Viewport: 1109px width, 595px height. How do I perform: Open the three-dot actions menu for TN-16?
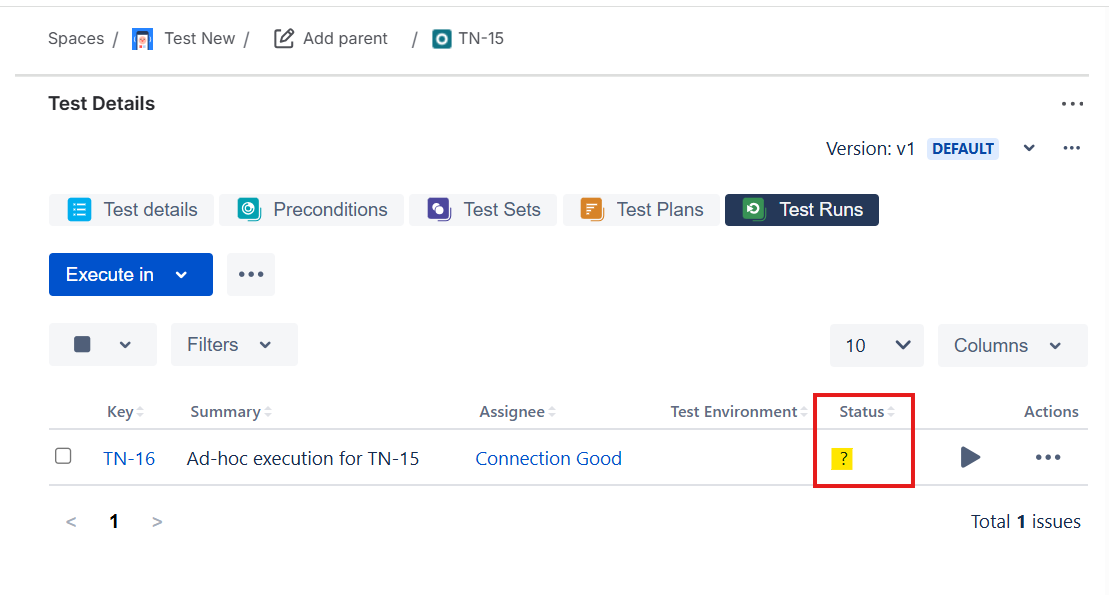pos(1048,458)
